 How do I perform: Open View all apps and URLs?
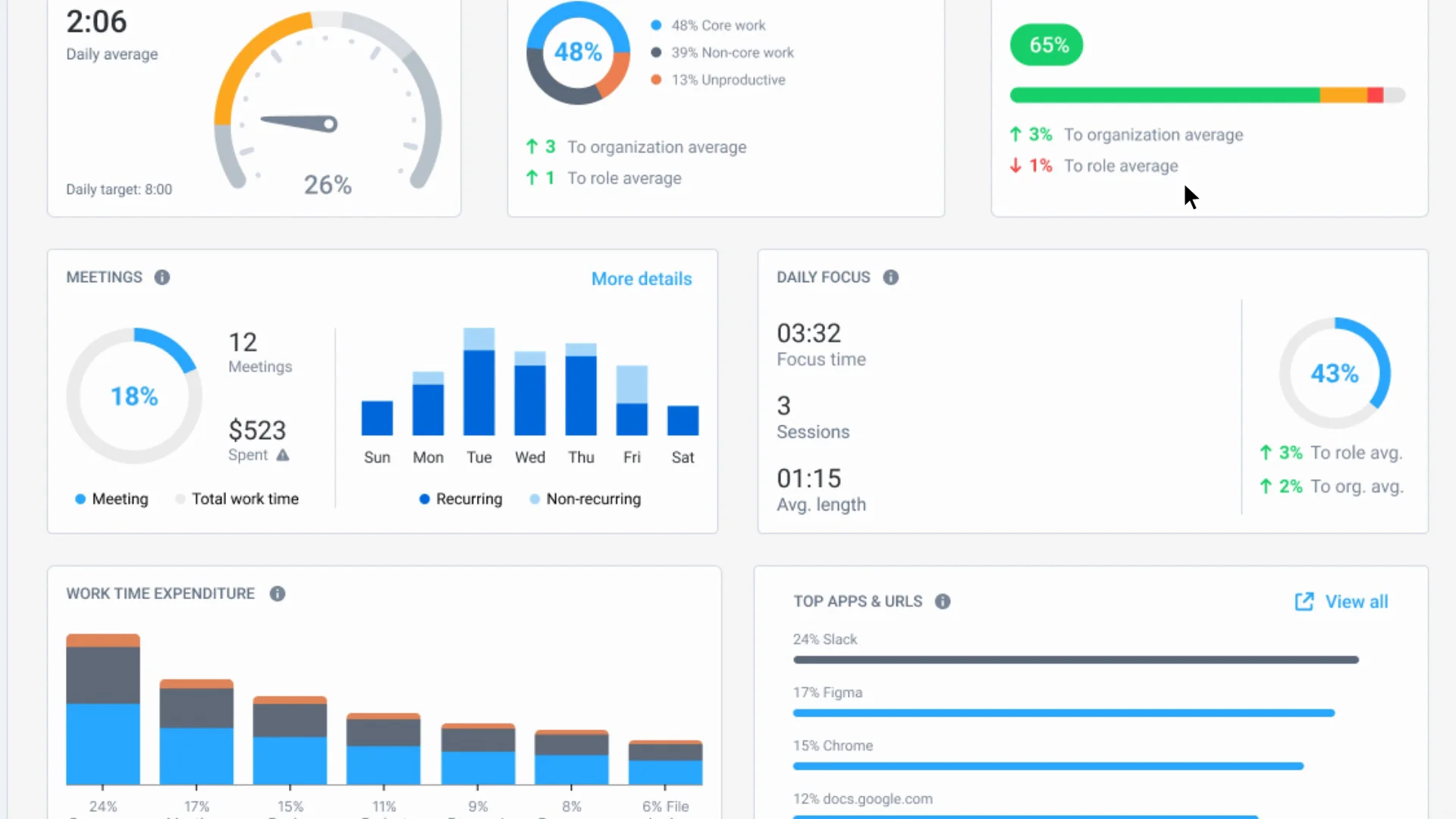pyautogui.click(x=1356, y=601)
